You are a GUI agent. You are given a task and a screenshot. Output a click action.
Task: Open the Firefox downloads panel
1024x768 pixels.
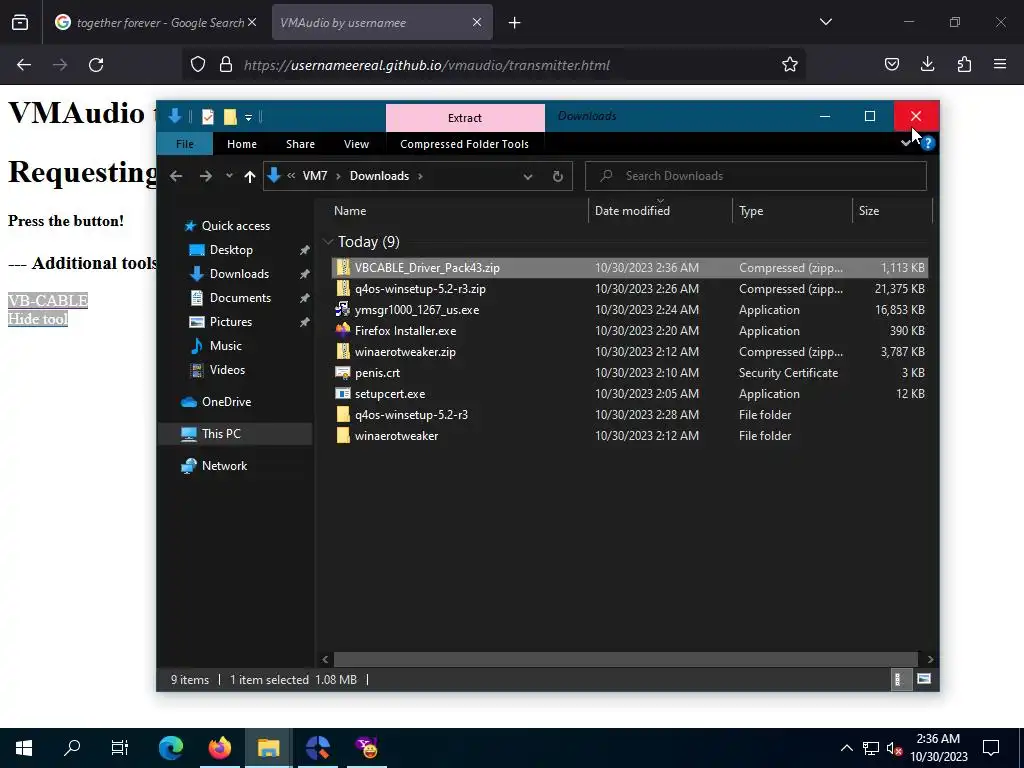point(927,64)
